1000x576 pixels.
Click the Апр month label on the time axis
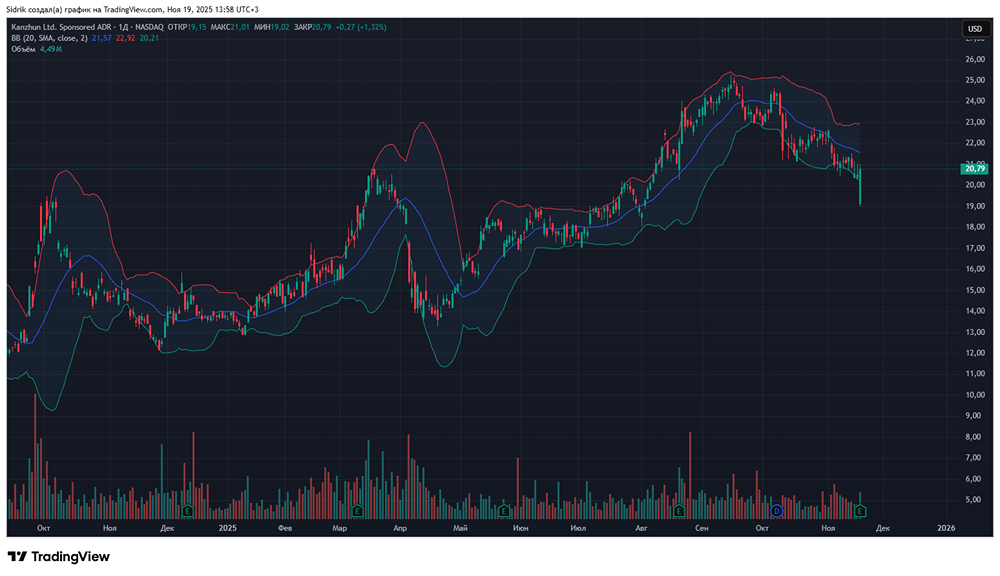pyautogui.click(x=400, y=527)
